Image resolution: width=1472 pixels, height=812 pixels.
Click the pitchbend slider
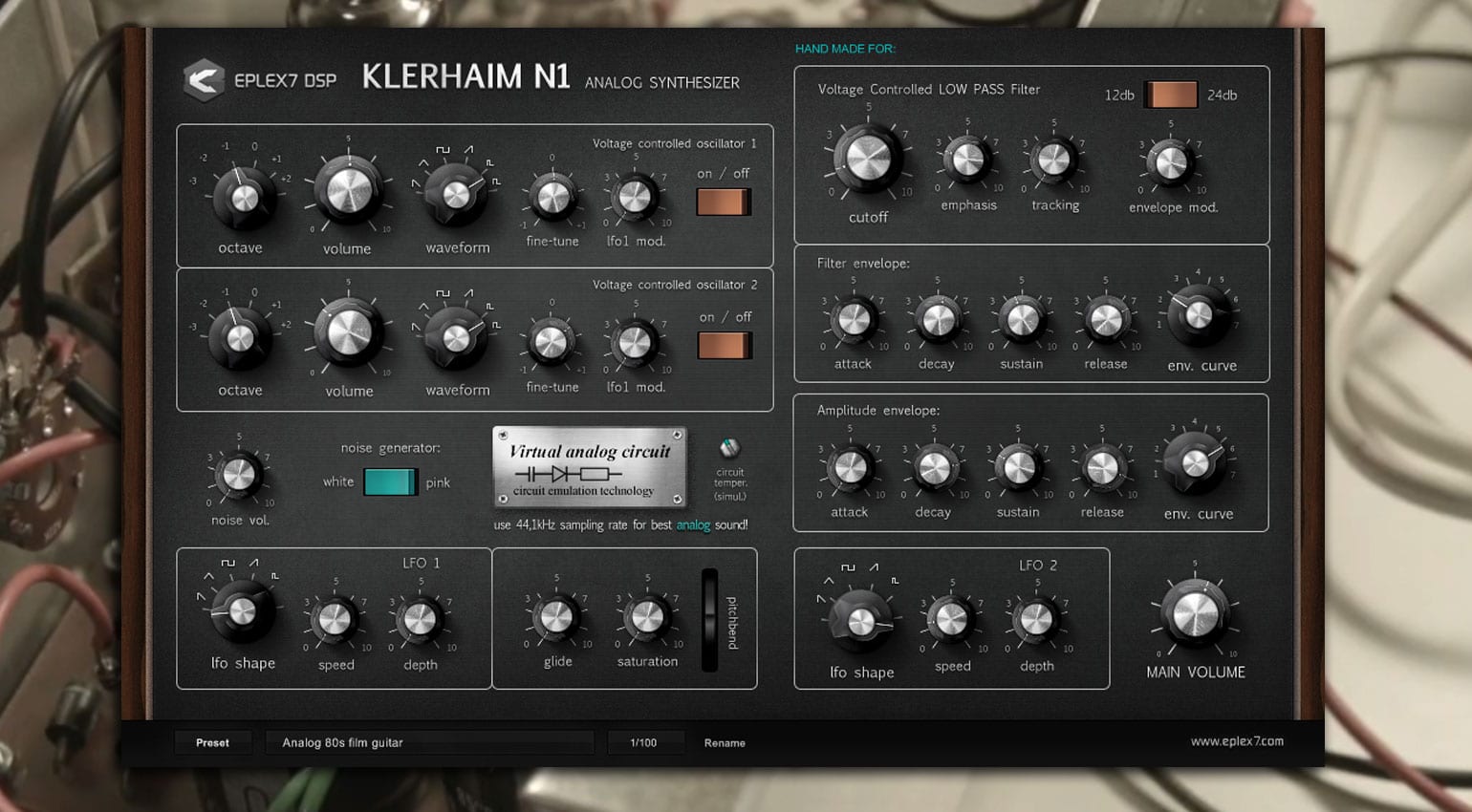(x=709, y=620)
